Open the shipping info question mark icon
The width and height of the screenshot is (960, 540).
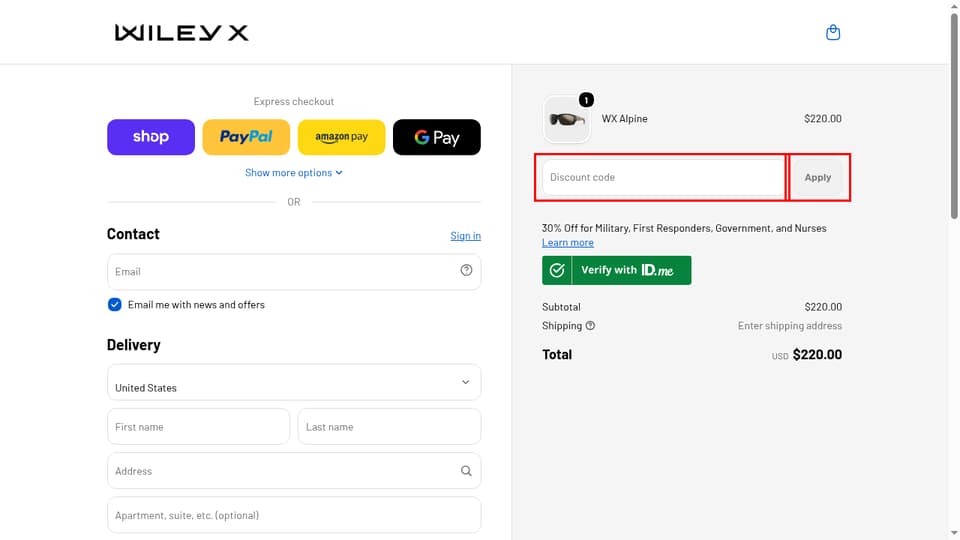pyautogui.click(x=590, y=326)
